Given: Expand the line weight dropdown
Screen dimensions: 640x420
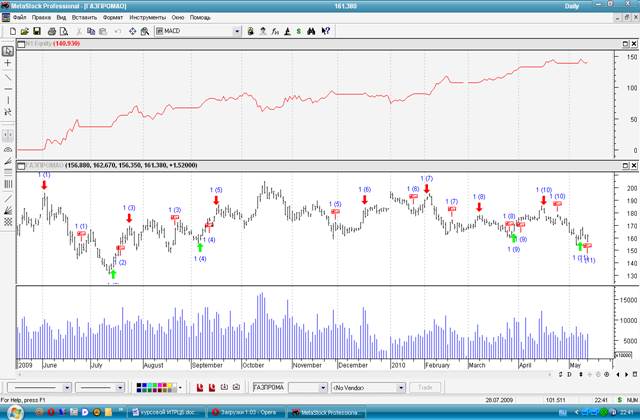Looking at the screenshot, I should point(120,388).
